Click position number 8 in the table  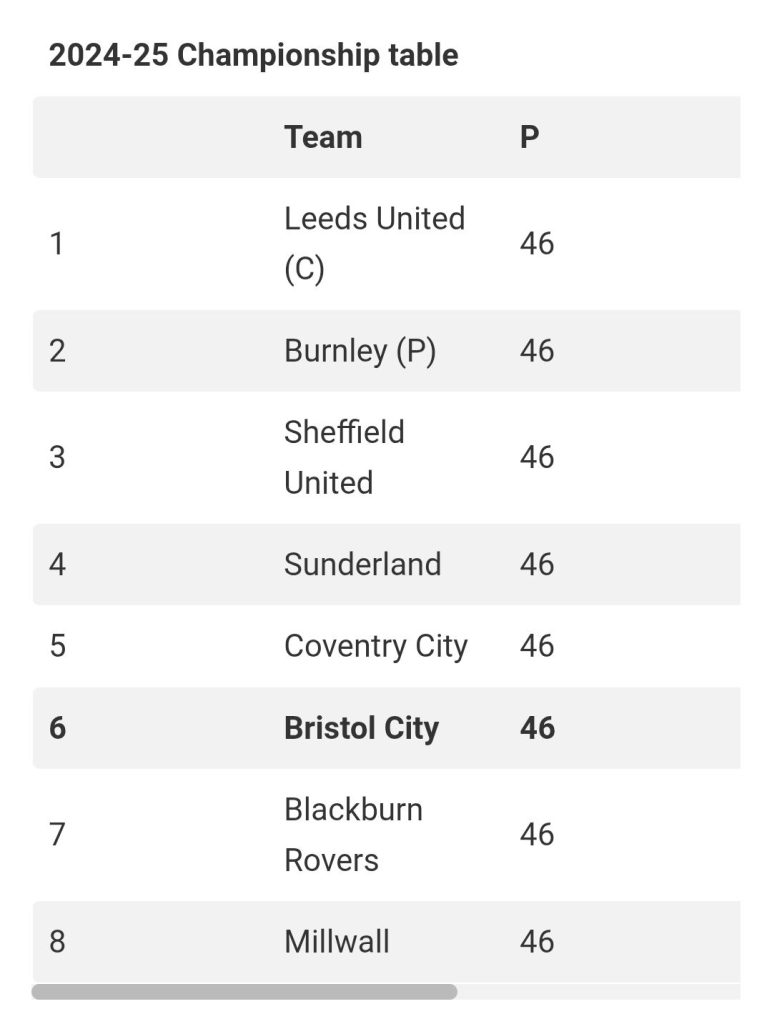click(x=57, y=942)
